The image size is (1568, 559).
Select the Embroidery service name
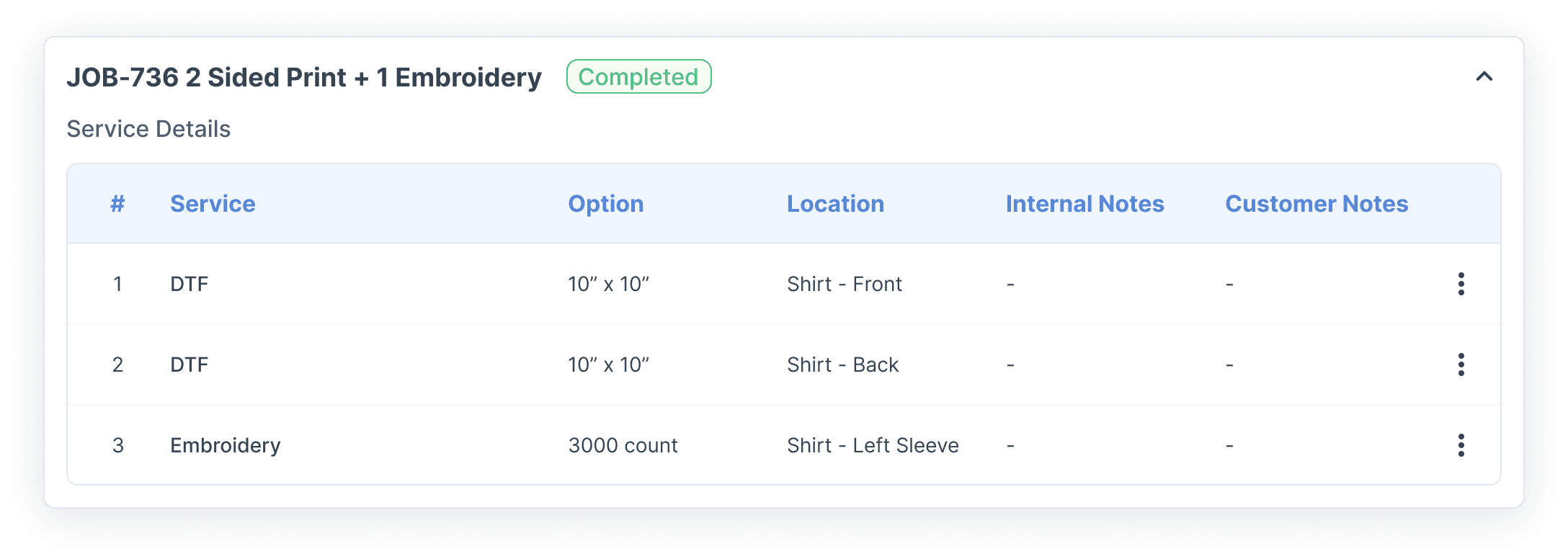pyautogui.click(x=226, y=445)
